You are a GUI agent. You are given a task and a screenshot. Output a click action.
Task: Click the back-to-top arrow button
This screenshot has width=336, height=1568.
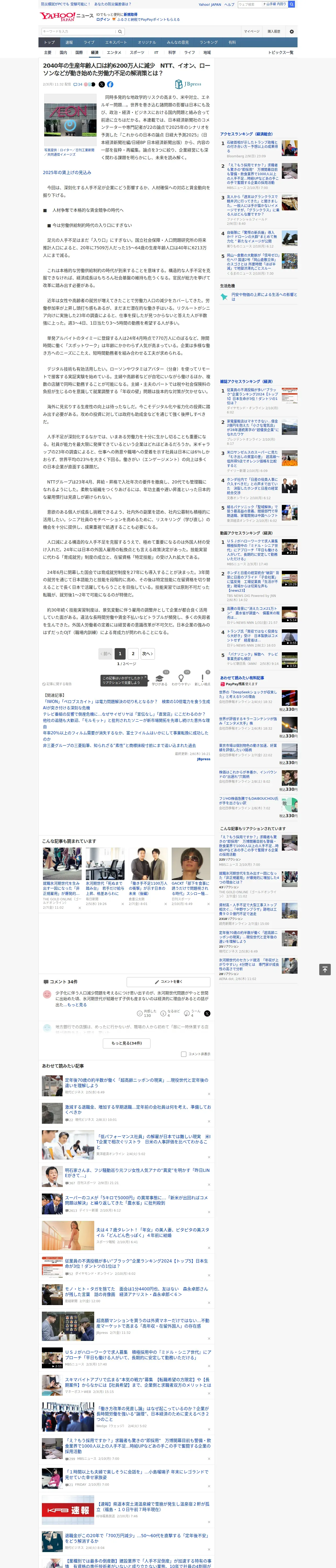pos(325,969)
